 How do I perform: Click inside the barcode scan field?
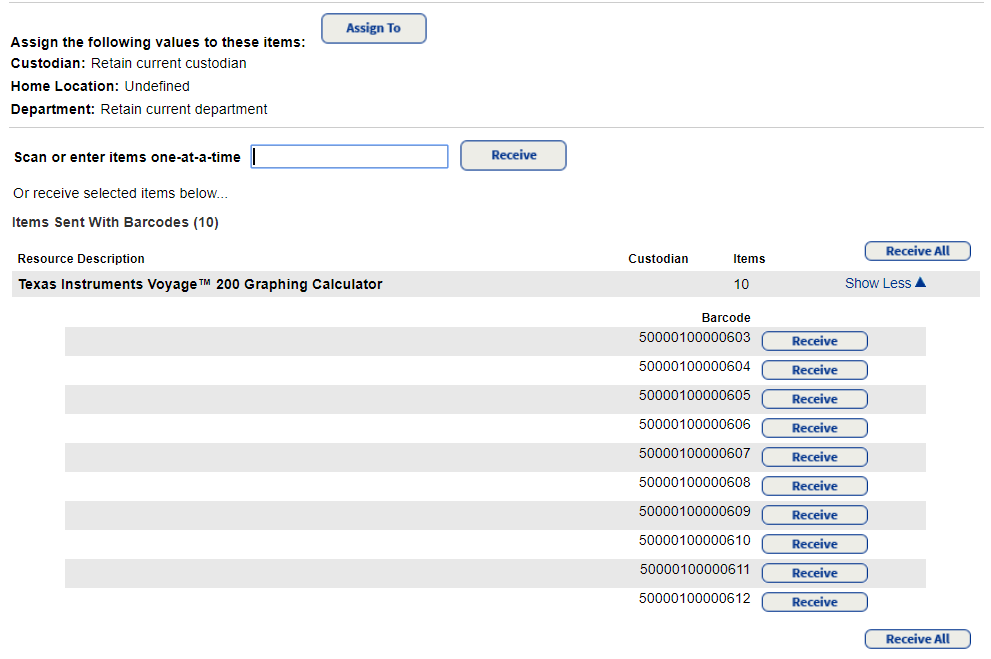pos(349,156)
